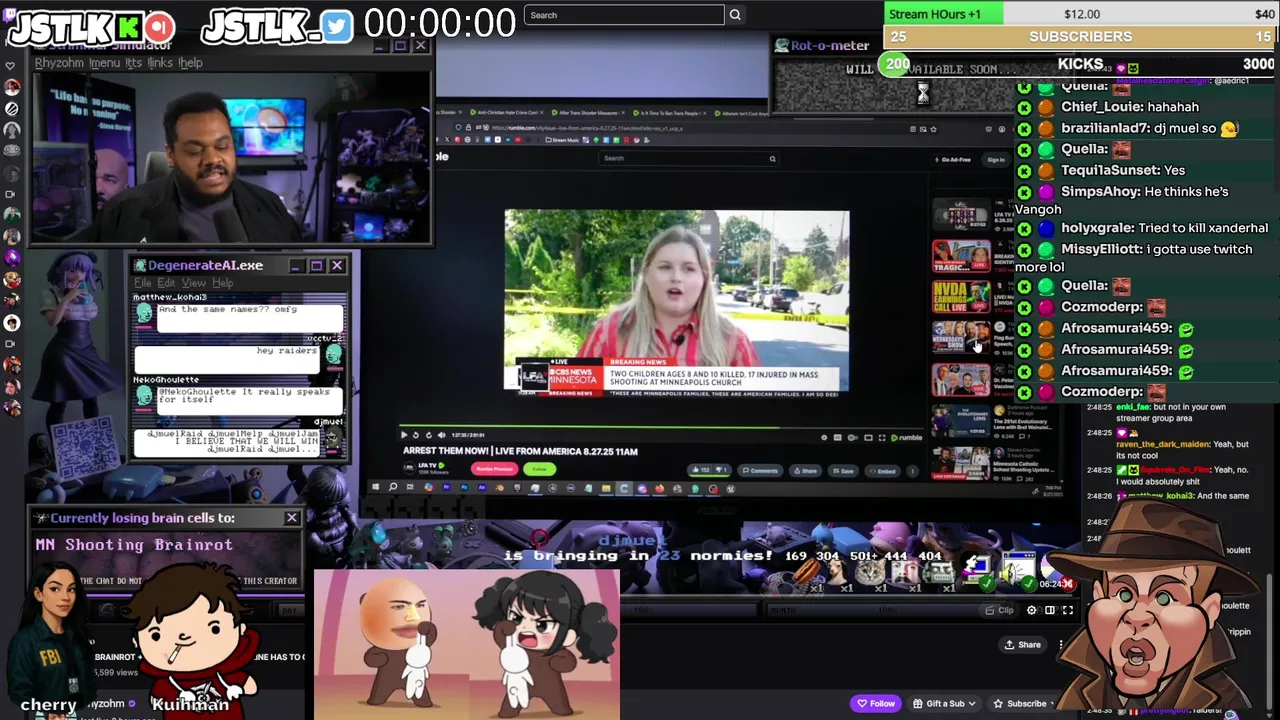
Task: Open the NVDA Earnings recommended video thumbnail
Action: [x=961, y=297]
